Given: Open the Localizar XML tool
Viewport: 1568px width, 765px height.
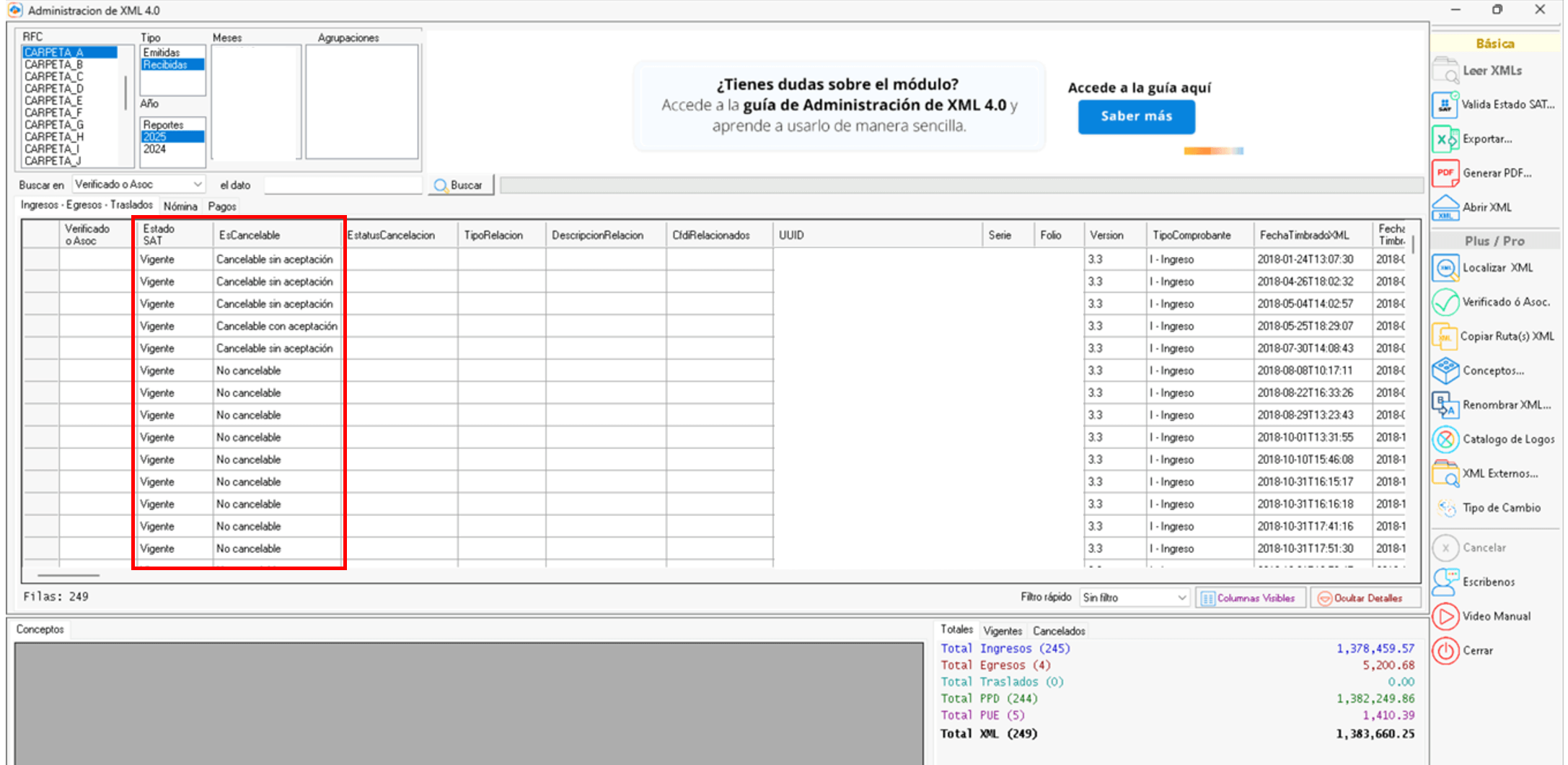Looking at the screenshot, I should 1445,268.
